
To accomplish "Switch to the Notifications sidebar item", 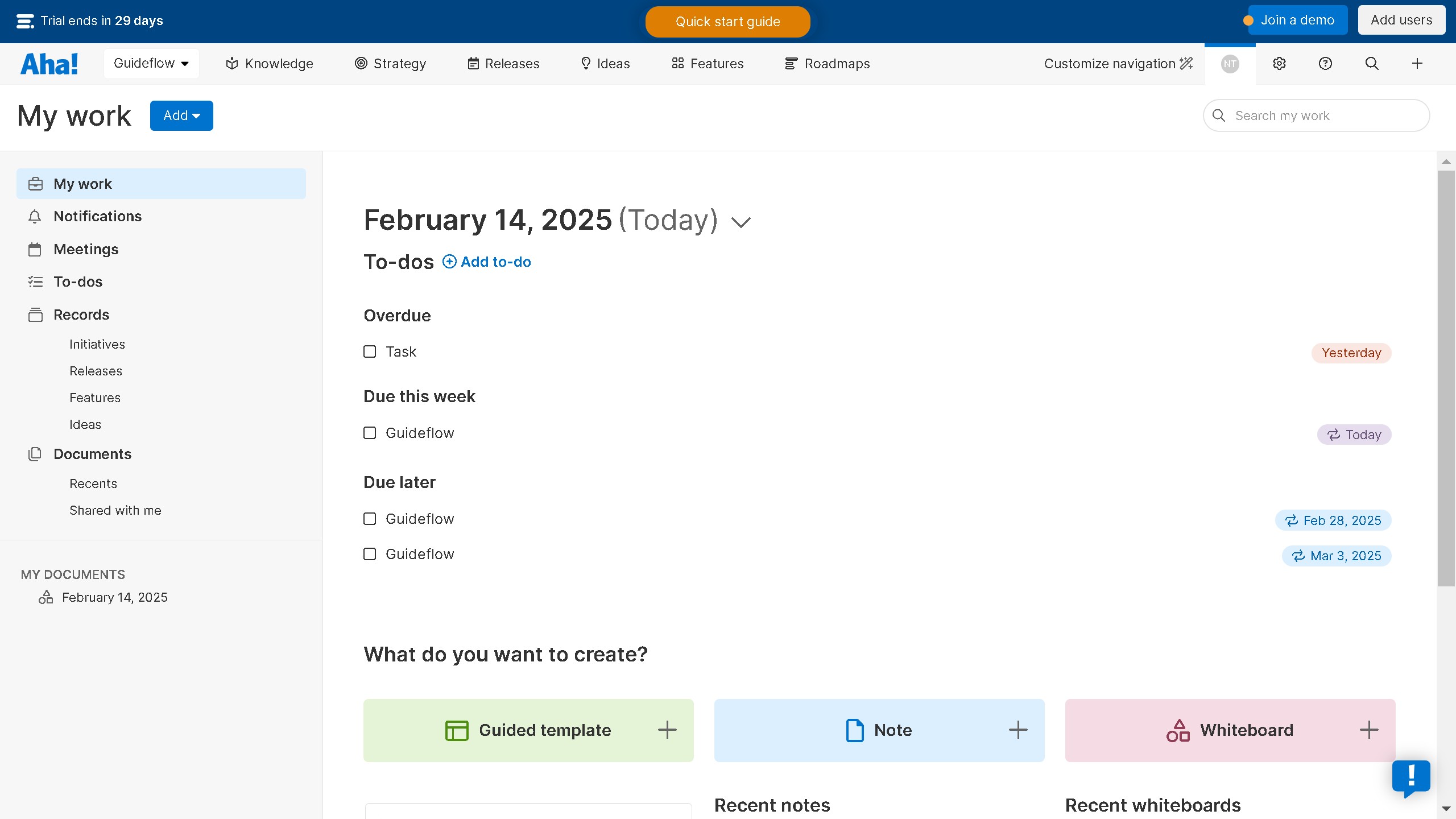I will click(97, 216).
